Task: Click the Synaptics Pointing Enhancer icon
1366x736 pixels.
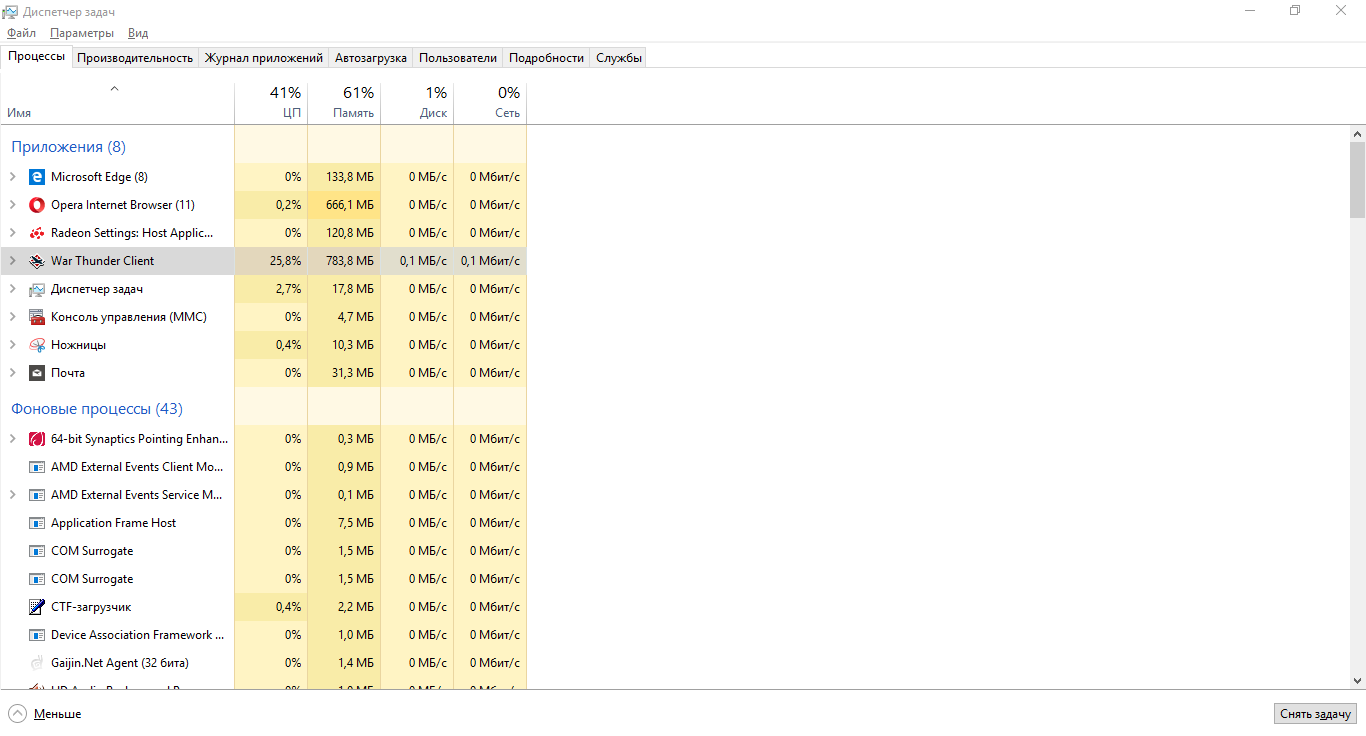Action: [x=37, y=439]
